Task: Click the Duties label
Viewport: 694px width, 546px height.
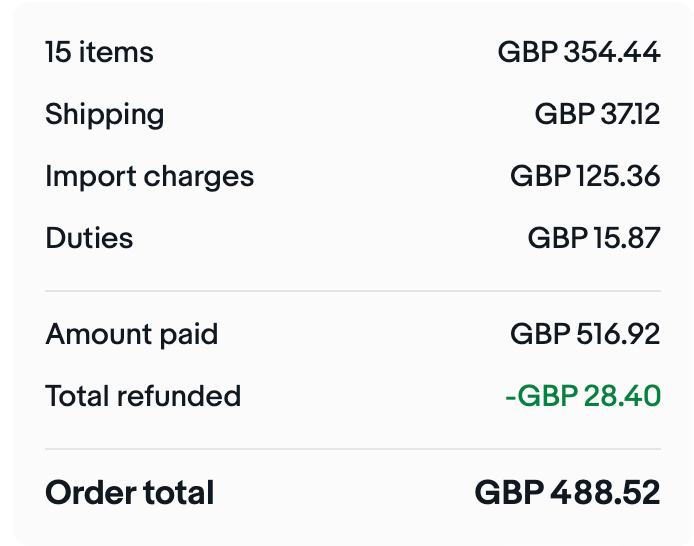Action: pyautogui.click(x=89, y=238)
